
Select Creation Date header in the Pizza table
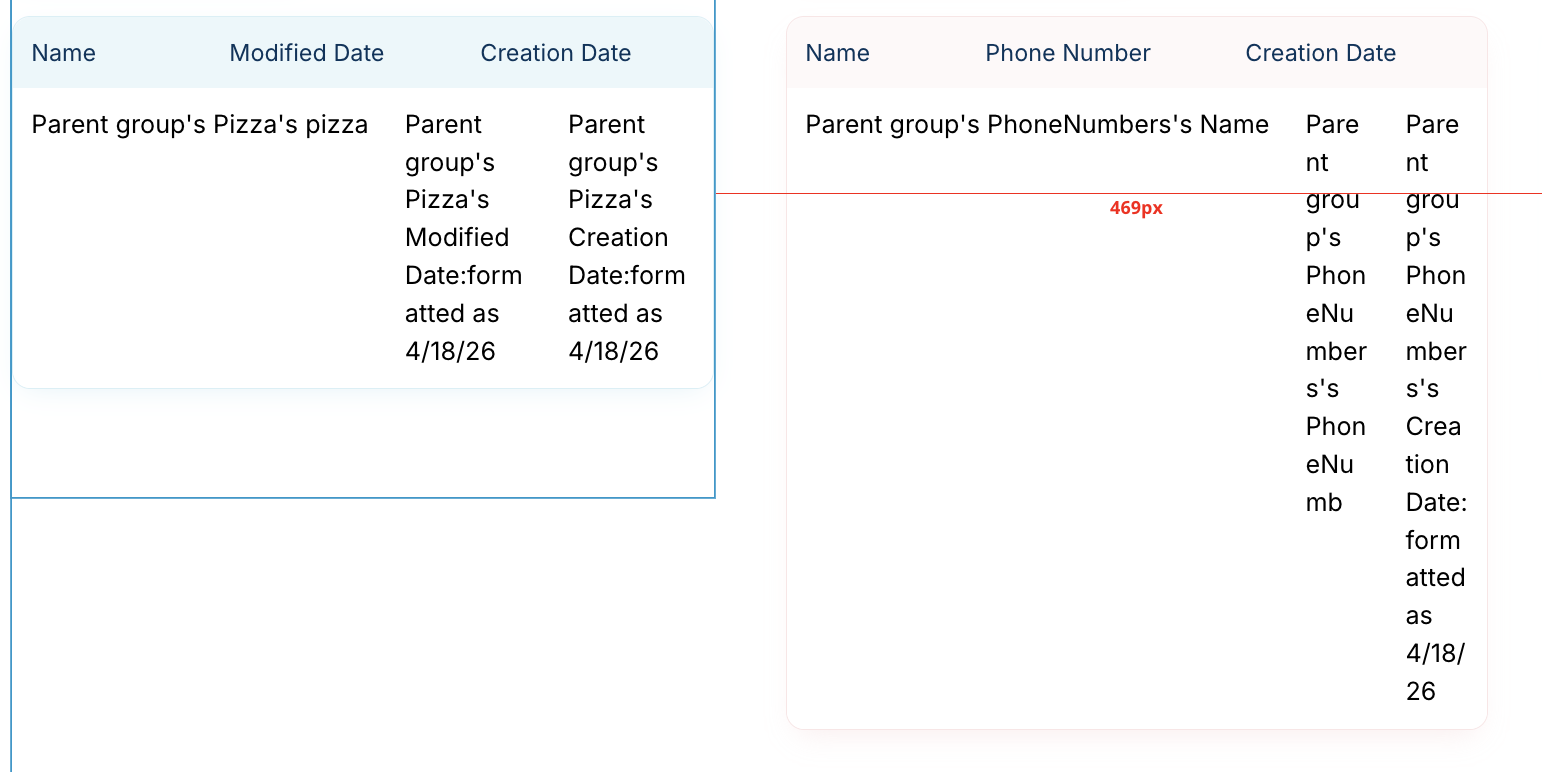coord(555,53)
